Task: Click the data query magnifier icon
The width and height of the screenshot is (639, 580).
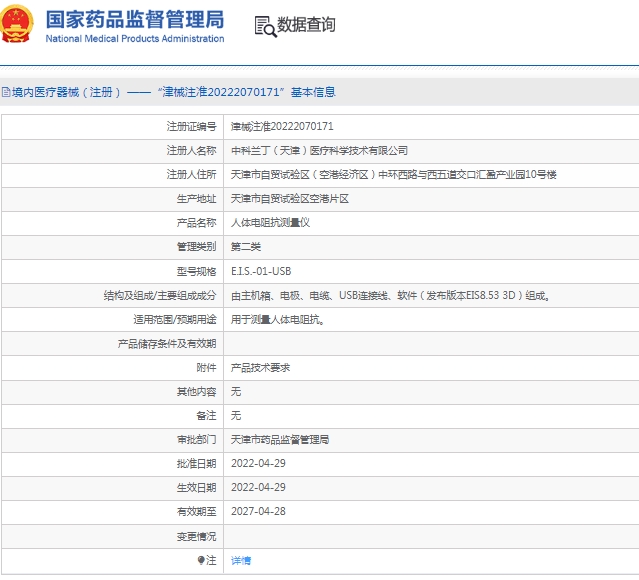Action: pyautogui.click(x=266, y=27)
